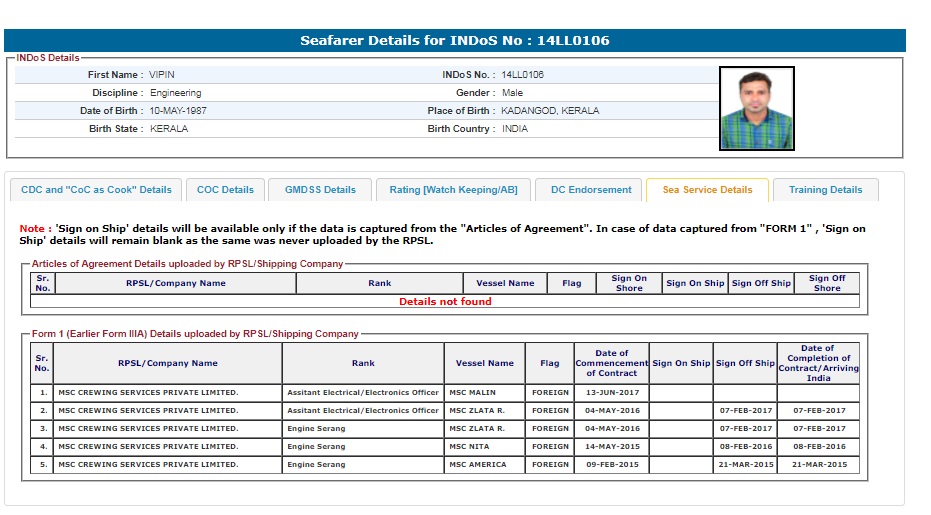The height and width of the screenshot is (515, 931).
Task: Click the Rank column header in Form 1 table
Action: click(362, 363)
